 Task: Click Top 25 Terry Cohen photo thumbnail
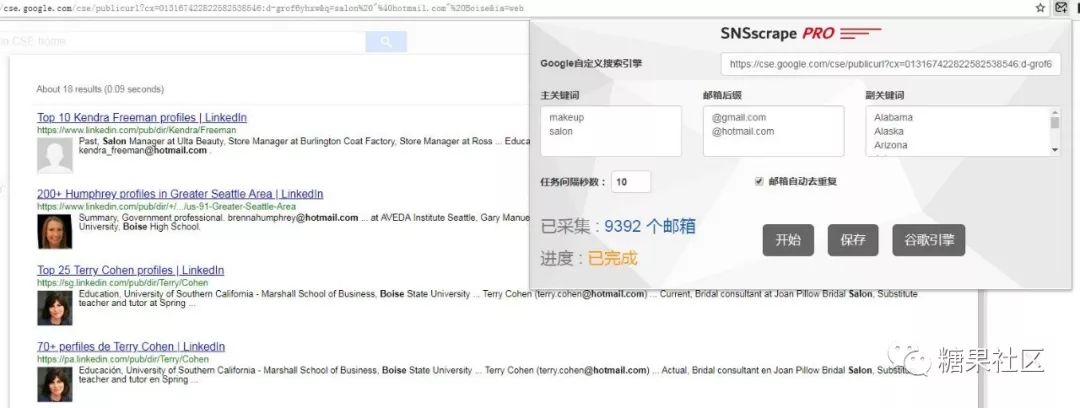(54, 308)
